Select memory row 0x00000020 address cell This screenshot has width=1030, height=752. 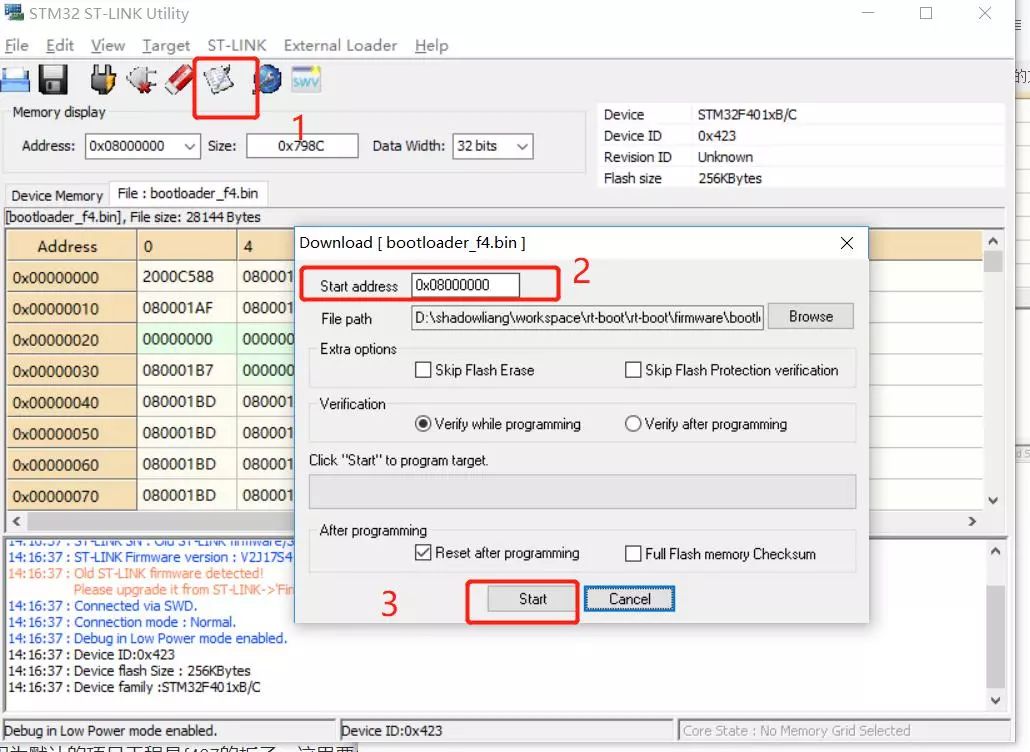pos(71,340)
